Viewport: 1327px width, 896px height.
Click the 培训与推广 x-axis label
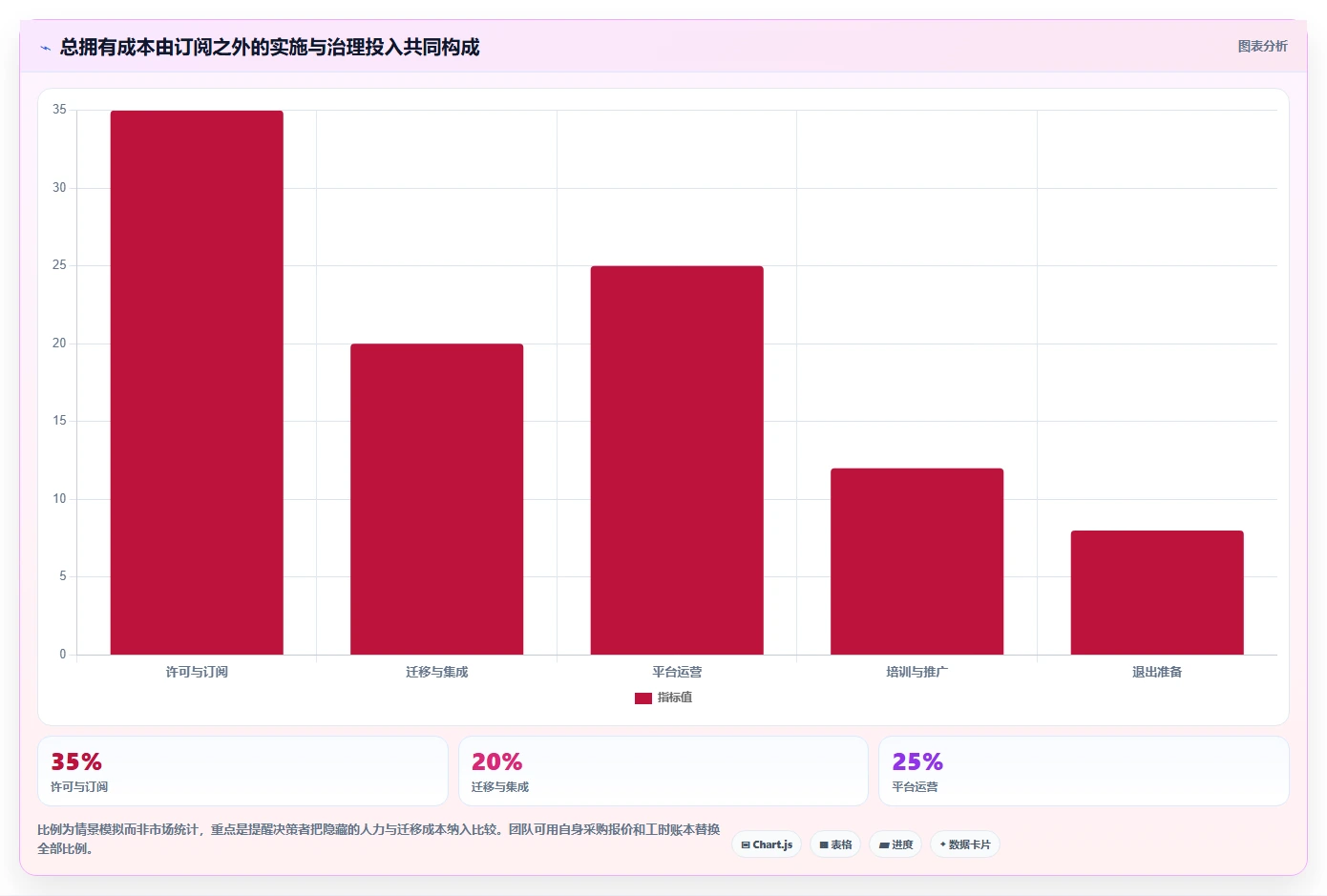click(916, 673)
